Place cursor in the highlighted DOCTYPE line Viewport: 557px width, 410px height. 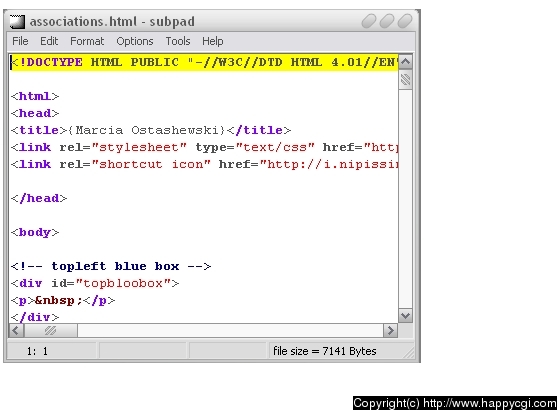point(204,62)
